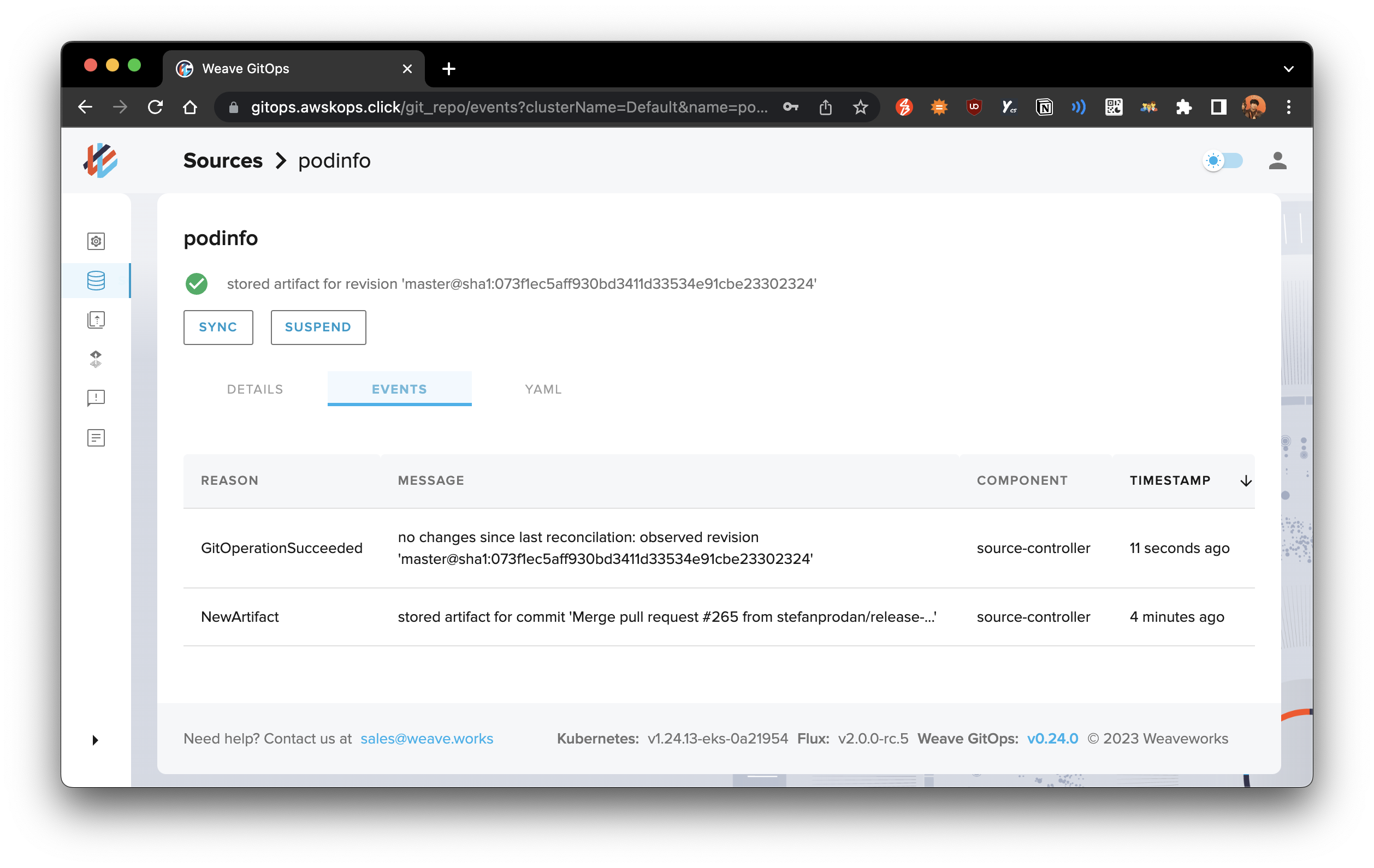The height and width of the screenshot is (868, 1374).
Task: Open the Sources database sidebar icon
Action: coord(96,281)
